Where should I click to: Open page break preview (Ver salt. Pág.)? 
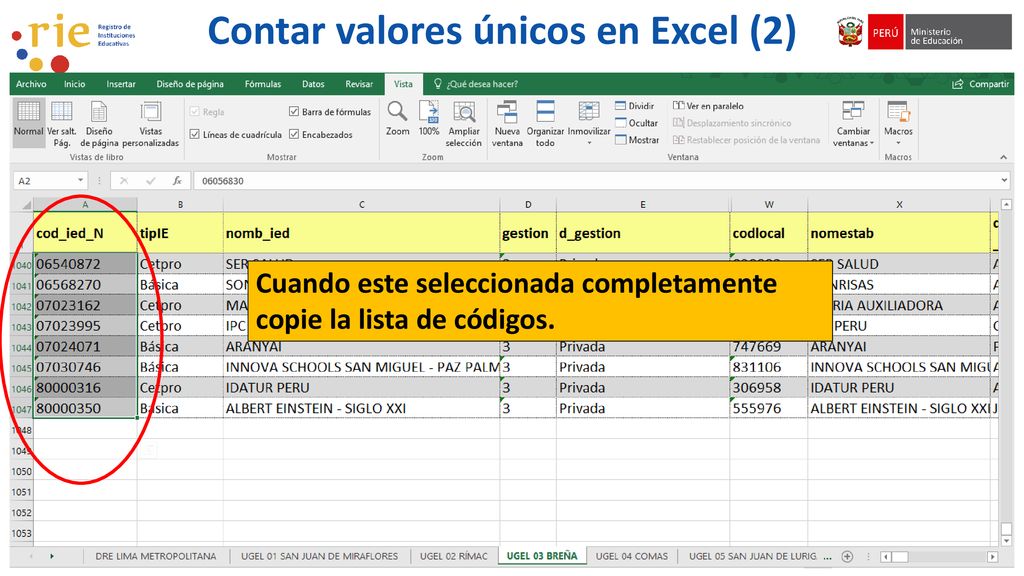click(x=62, y=124)
